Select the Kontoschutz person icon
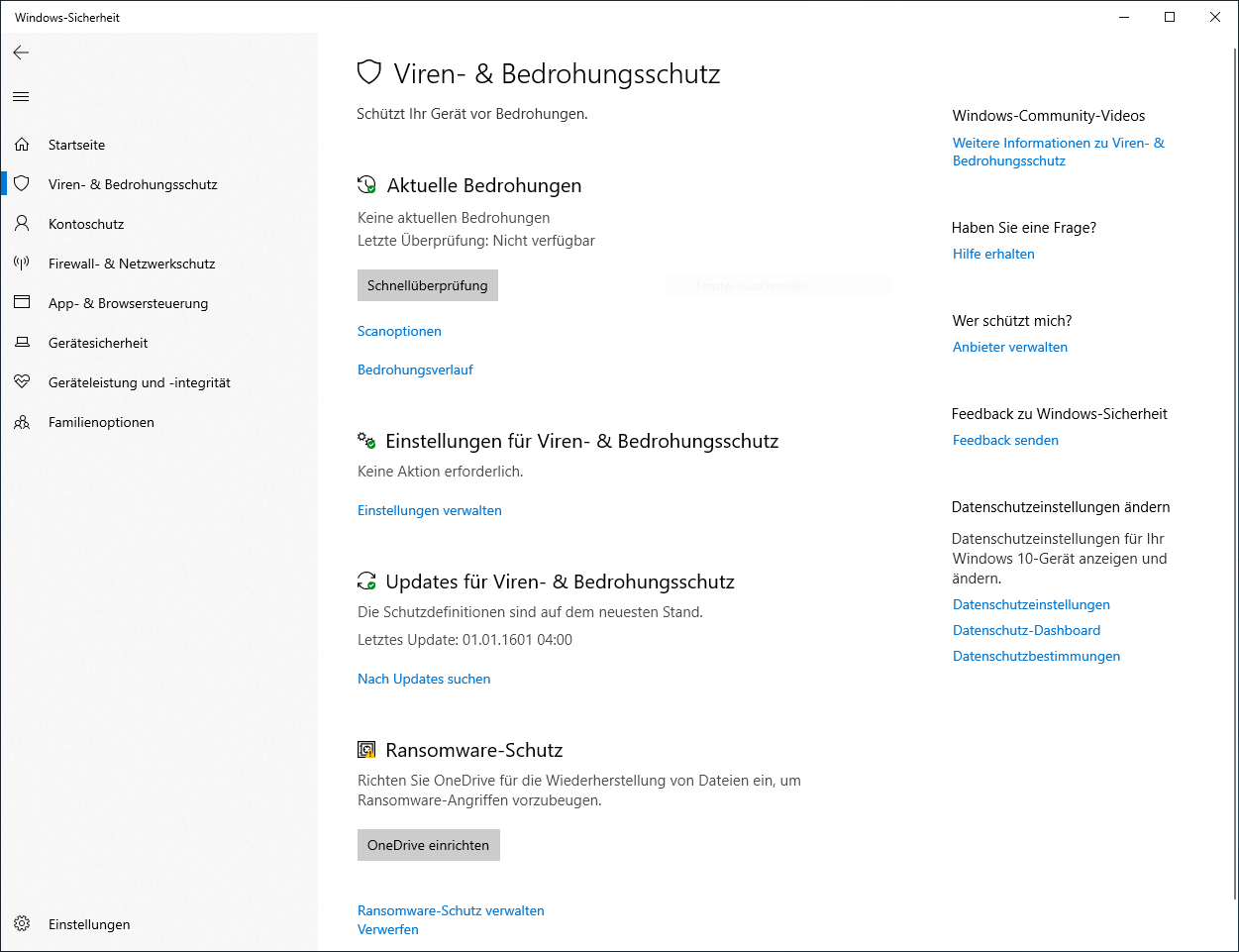 pyautogui.click(x=22, y=224)
